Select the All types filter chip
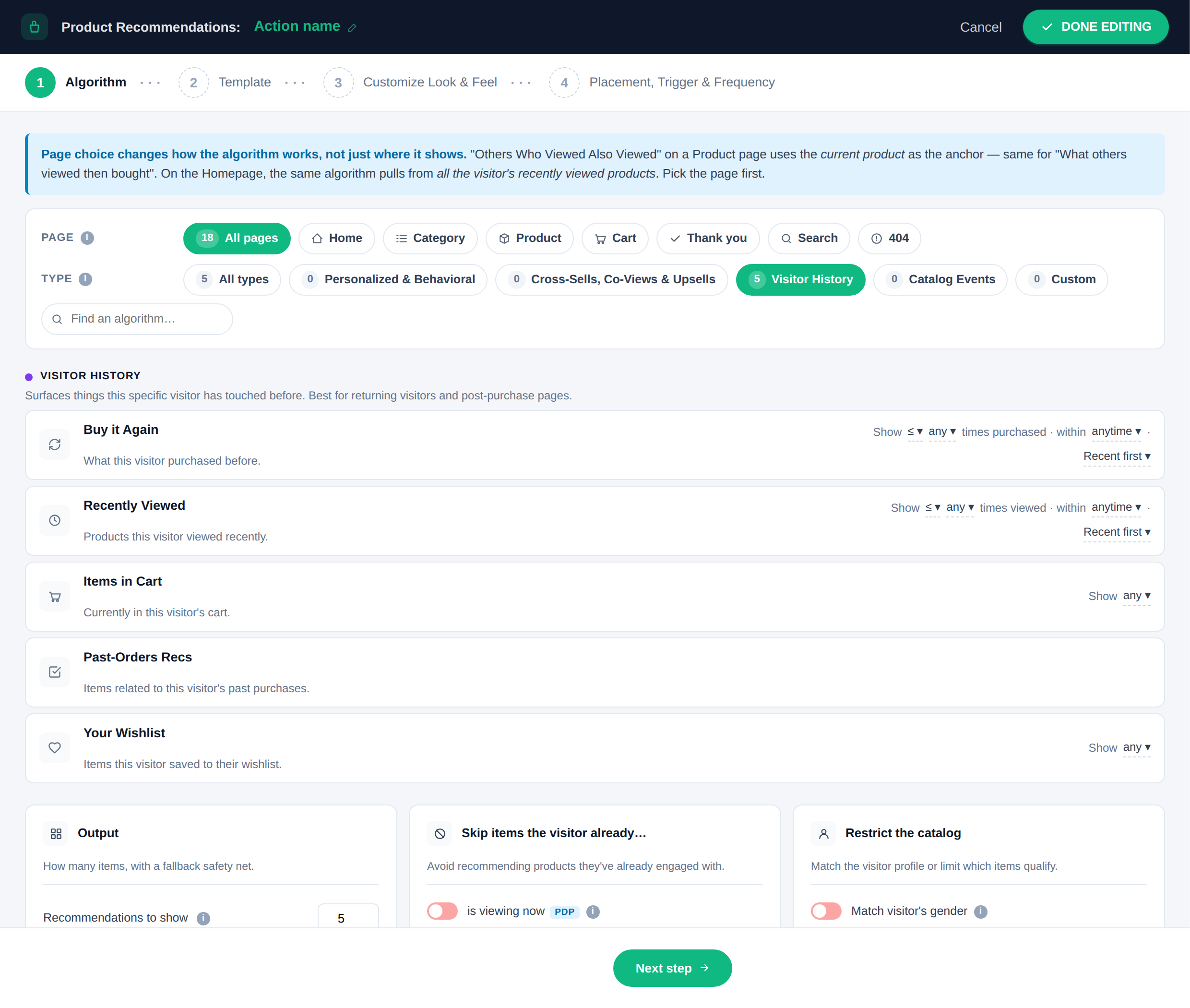The height and width of the screenshot is (1008, 1190). click(232, 279)
